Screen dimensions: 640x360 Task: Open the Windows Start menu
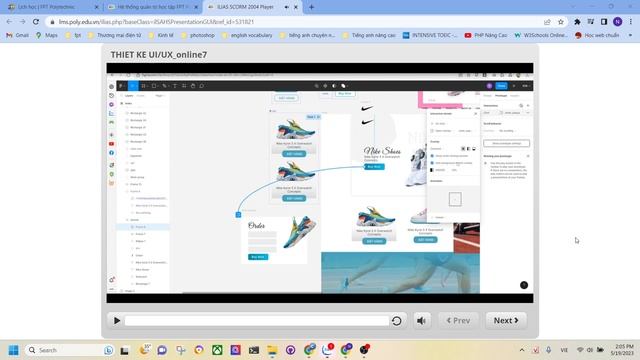pyautogui.click(x=13, y=350)
